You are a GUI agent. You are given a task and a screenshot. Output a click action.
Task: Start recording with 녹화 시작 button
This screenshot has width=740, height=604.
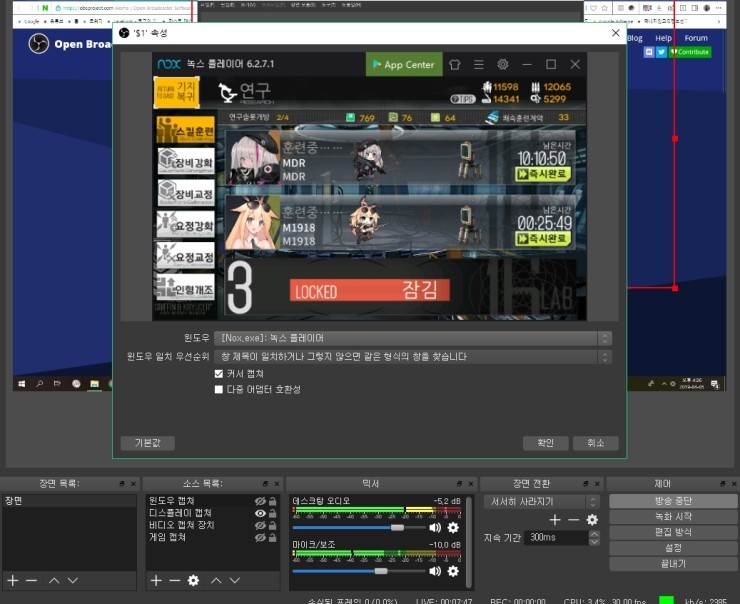click(x=673, y=517)
